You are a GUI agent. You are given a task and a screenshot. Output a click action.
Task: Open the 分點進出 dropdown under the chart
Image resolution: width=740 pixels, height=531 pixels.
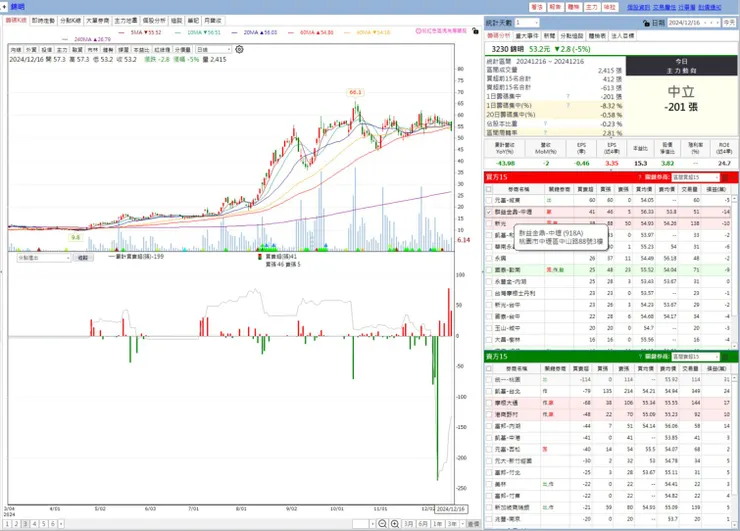[43, 258]
